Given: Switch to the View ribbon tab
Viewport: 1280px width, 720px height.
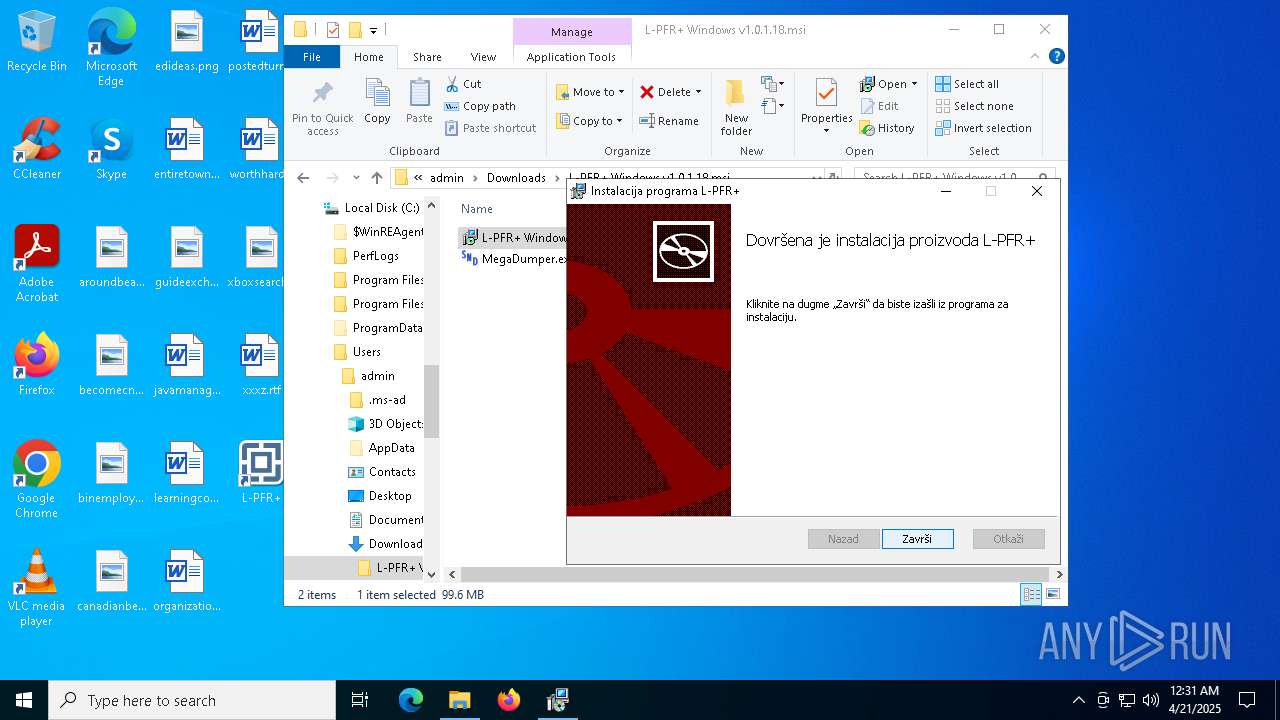Looking at the screenshot, I should (483, 57).
